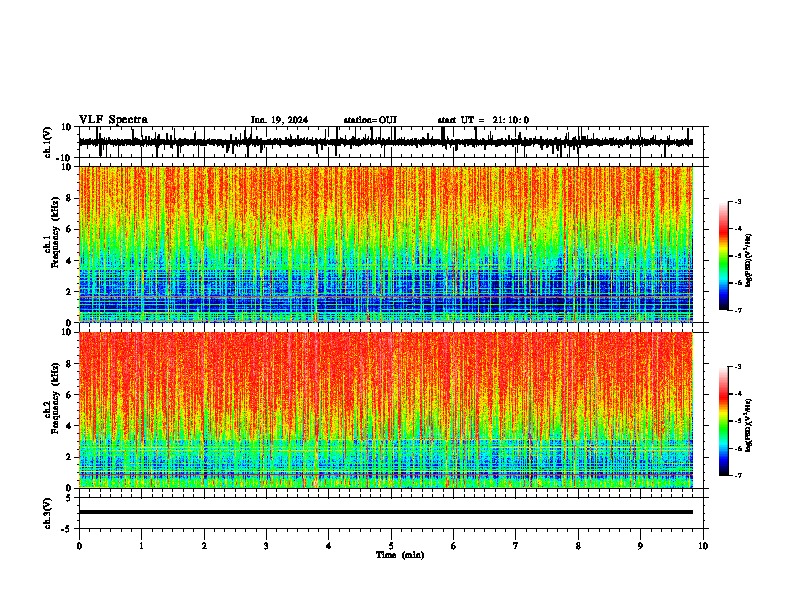Click the ch.3(V) axis label
This screenshot has height=612, width=792.
(48, 514)
